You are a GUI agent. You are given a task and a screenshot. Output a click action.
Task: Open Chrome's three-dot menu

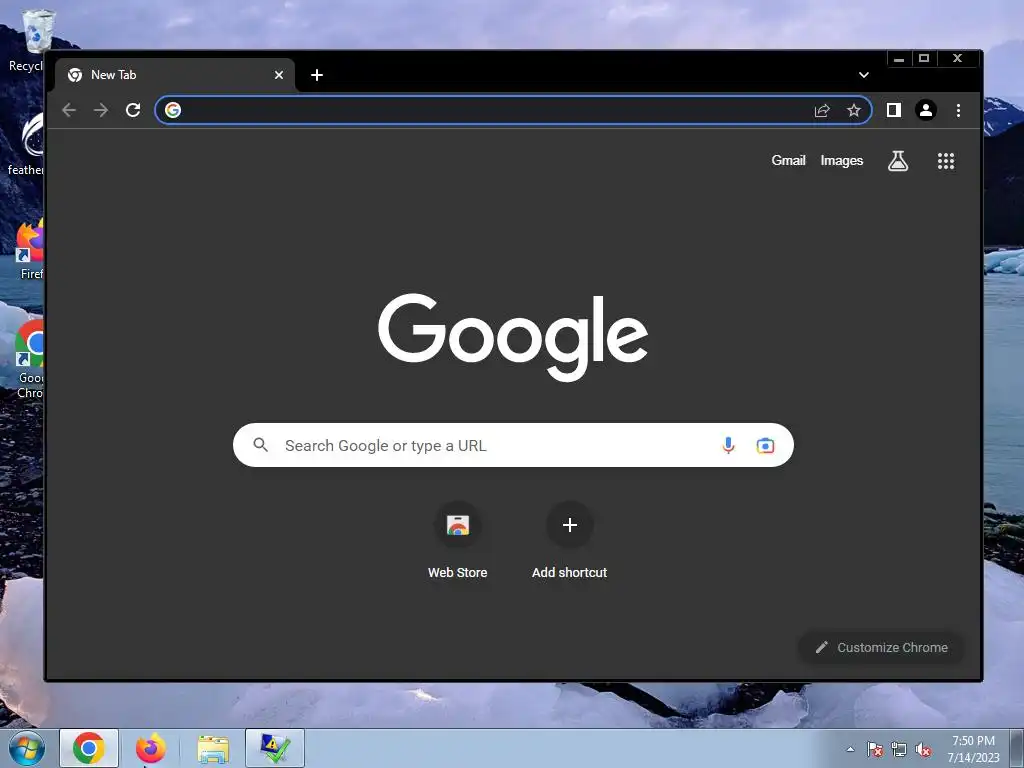(x=958, y=110)
